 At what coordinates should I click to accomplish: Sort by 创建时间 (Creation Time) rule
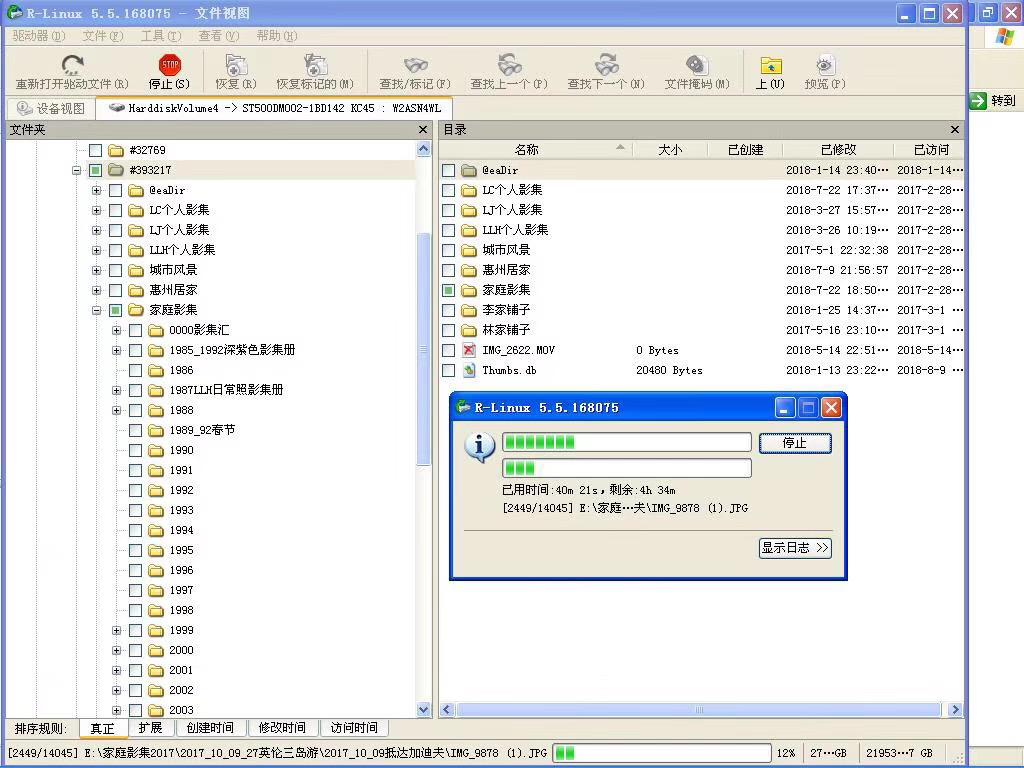point(210,728)
